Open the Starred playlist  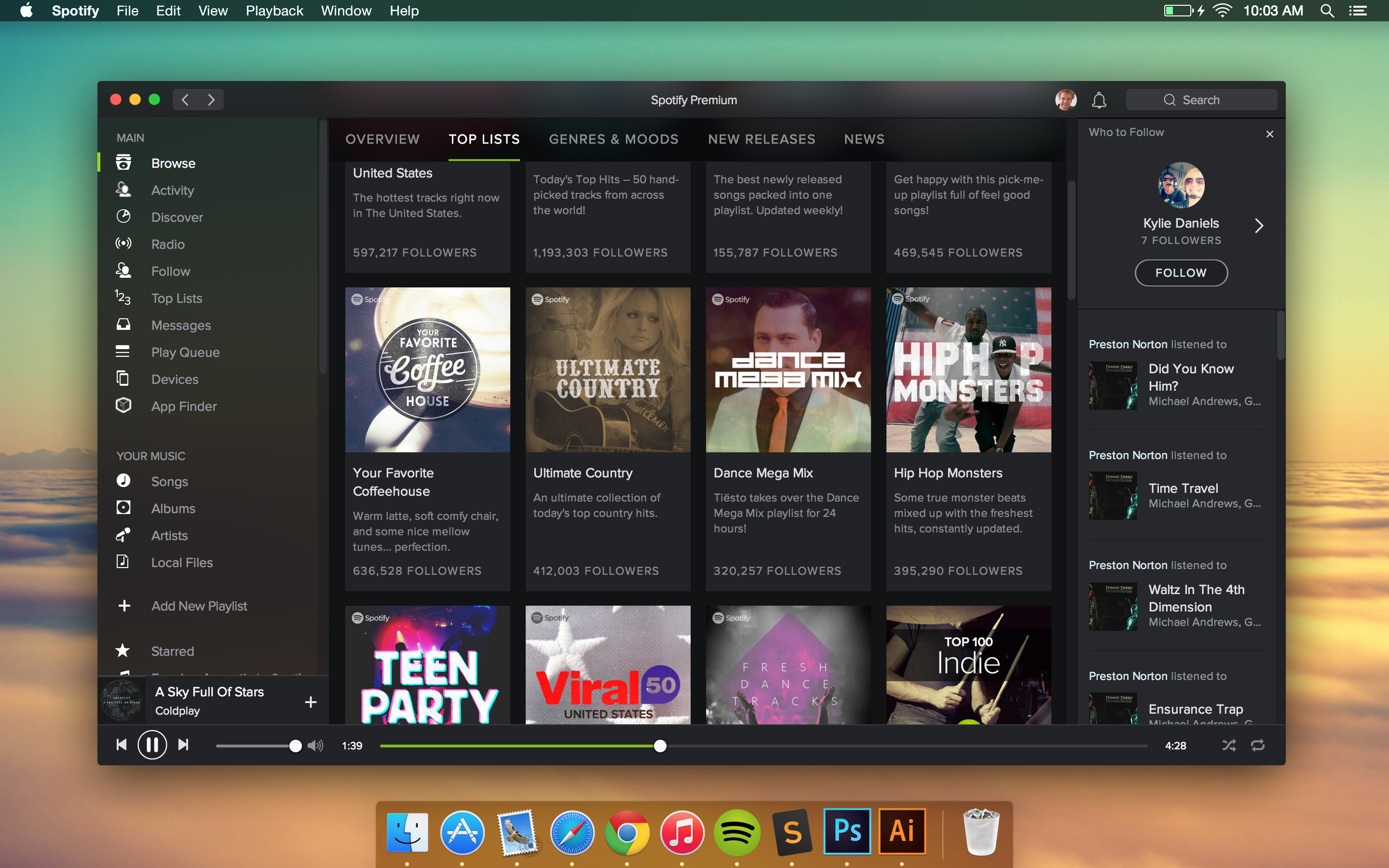(172, 651)
